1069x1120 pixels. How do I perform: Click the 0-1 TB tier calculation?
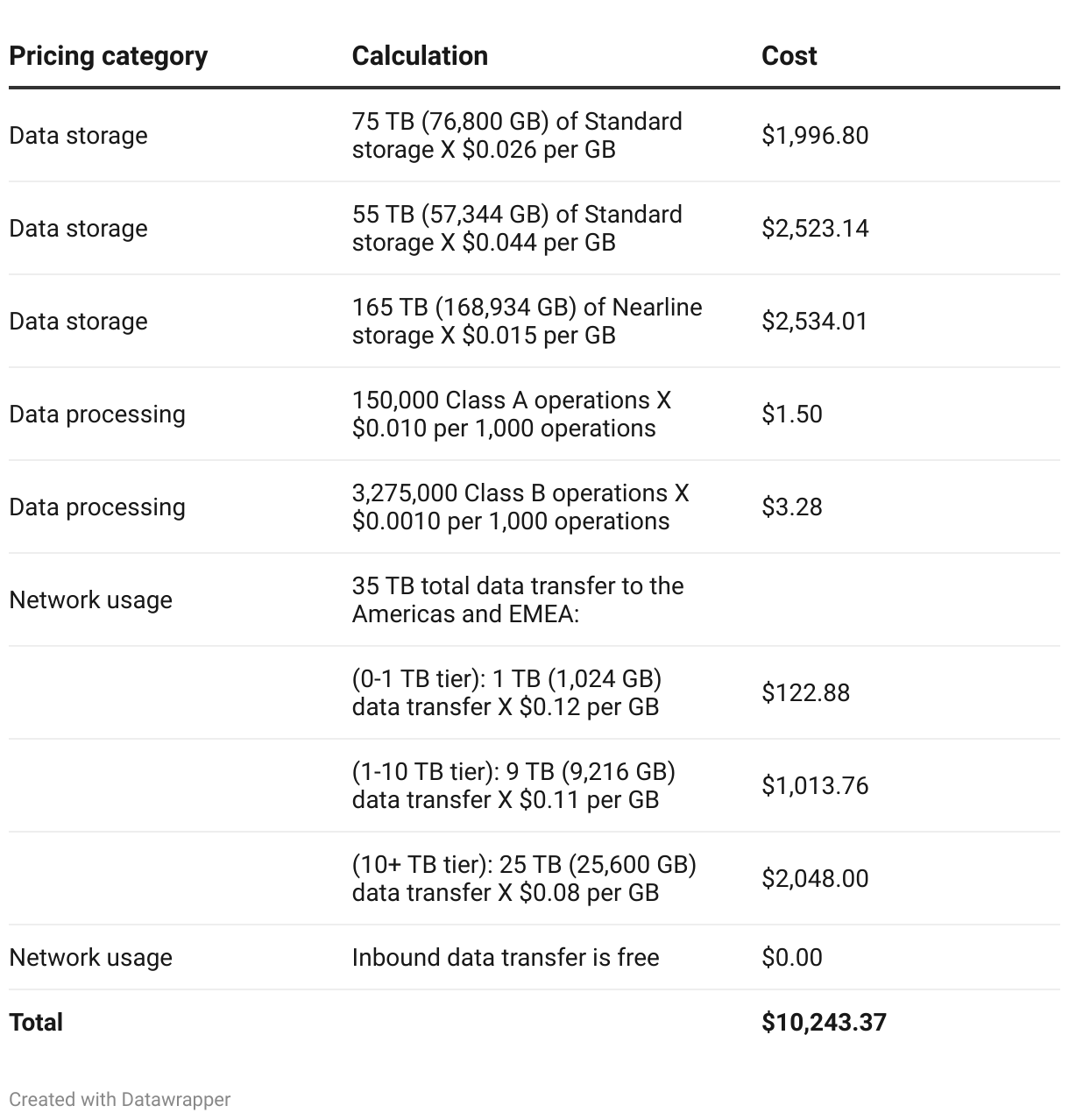pos(506,693)
